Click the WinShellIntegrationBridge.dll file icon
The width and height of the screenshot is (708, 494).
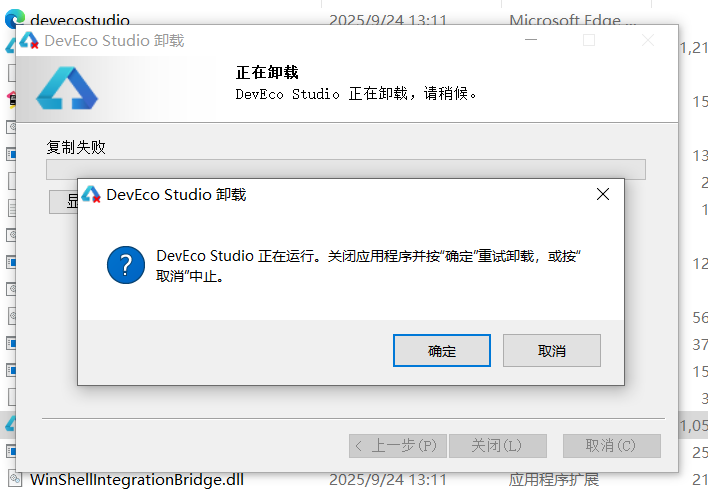15,479
